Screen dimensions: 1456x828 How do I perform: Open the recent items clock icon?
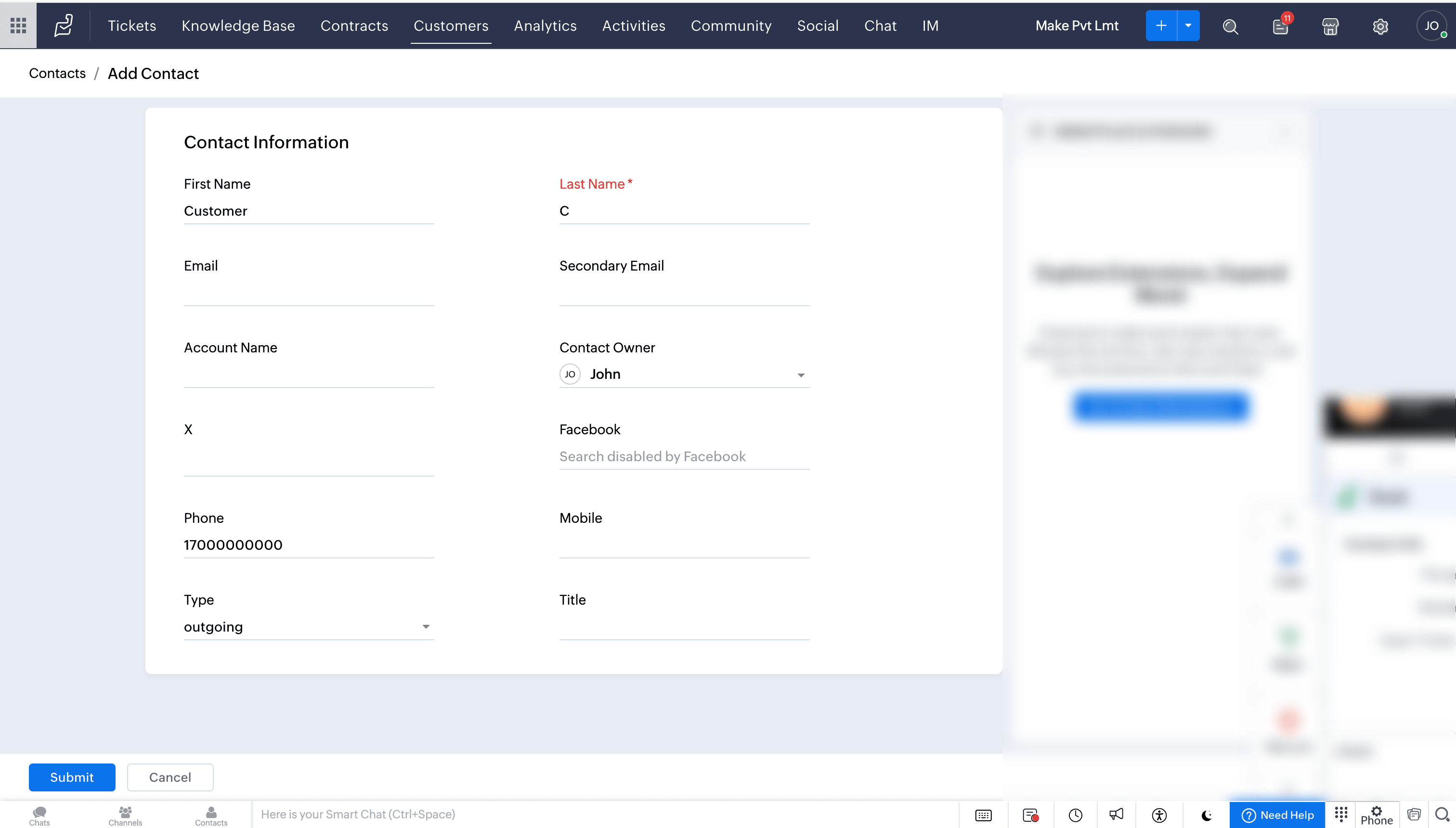[x=1075, y=815]
